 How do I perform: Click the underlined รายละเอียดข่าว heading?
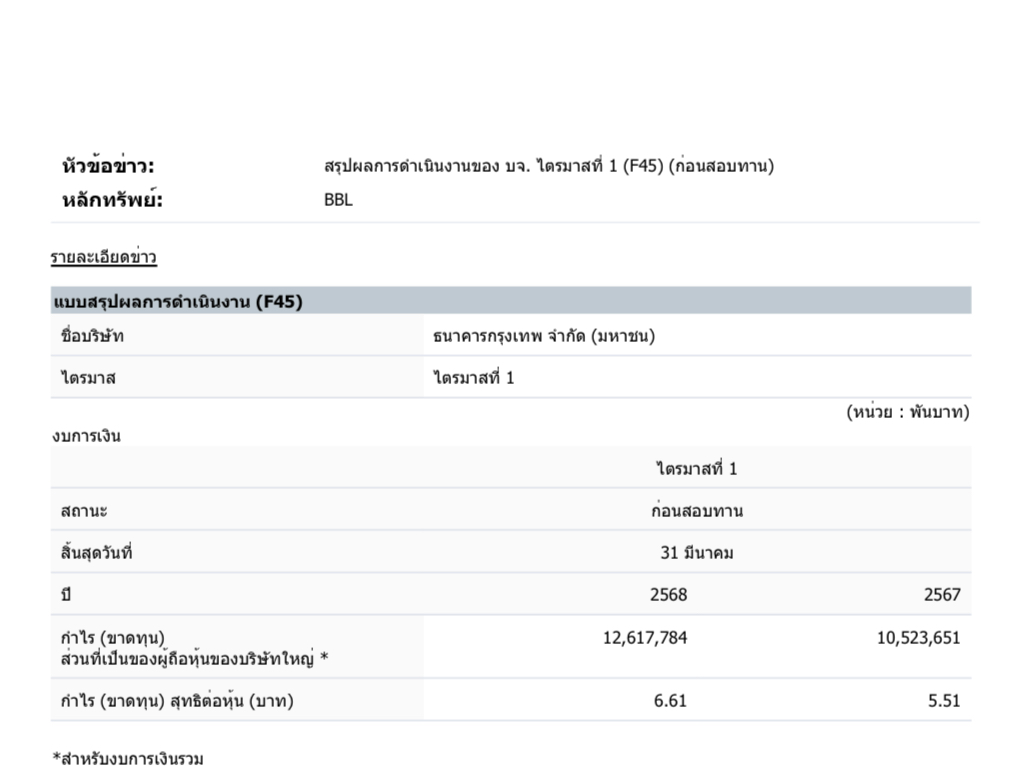point(103,258)
